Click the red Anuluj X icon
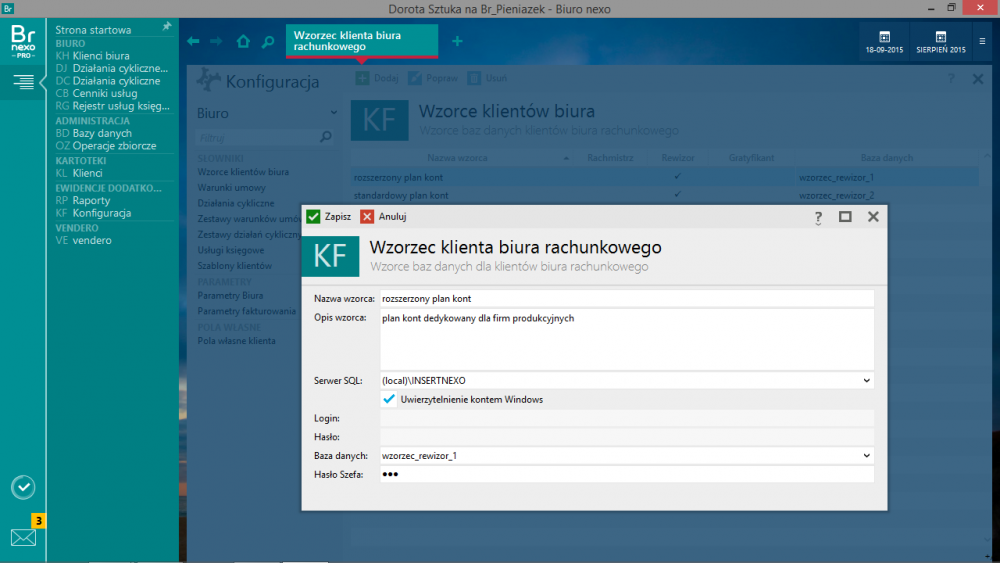Viewport: 1000px width, 563px height. click(368, 216)
